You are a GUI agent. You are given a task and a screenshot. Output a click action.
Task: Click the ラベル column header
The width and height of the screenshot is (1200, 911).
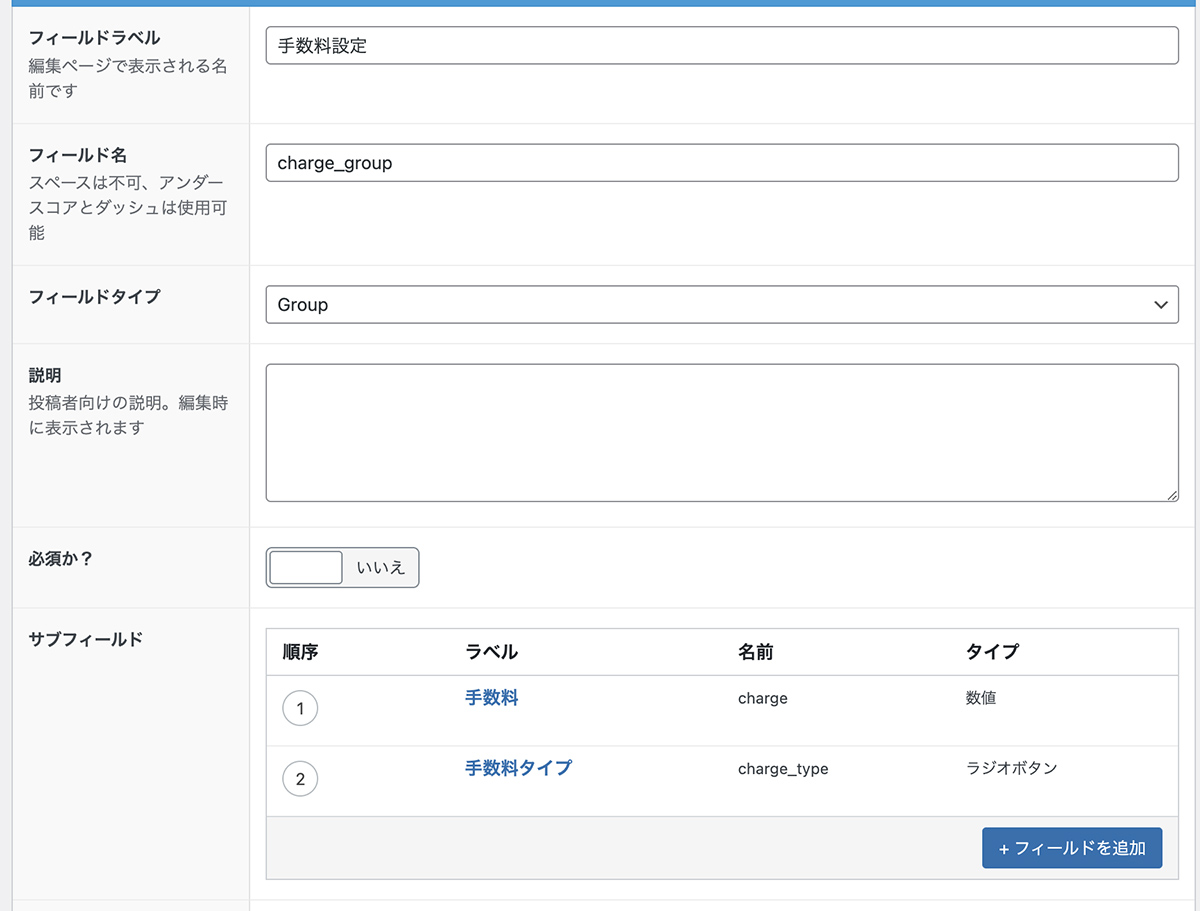click(492, 652)
